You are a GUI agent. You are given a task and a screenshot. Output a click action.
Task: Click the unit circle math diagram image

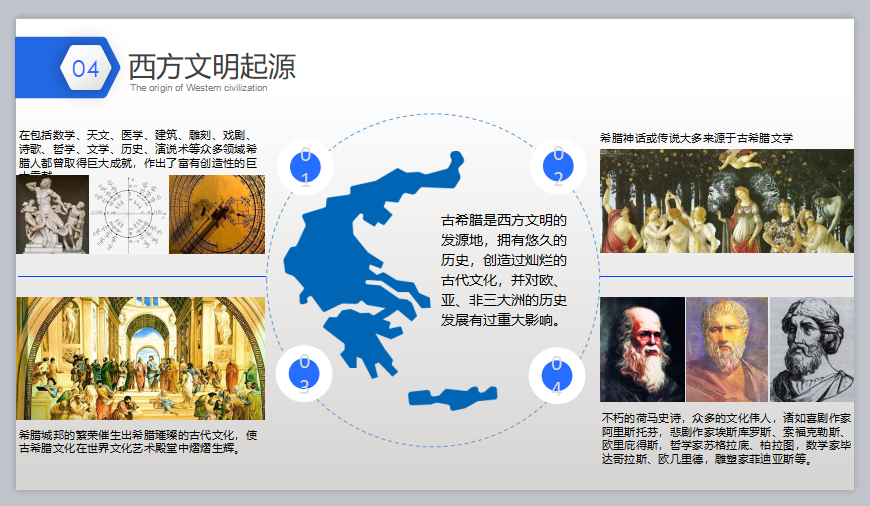click(x=129, y=215)
